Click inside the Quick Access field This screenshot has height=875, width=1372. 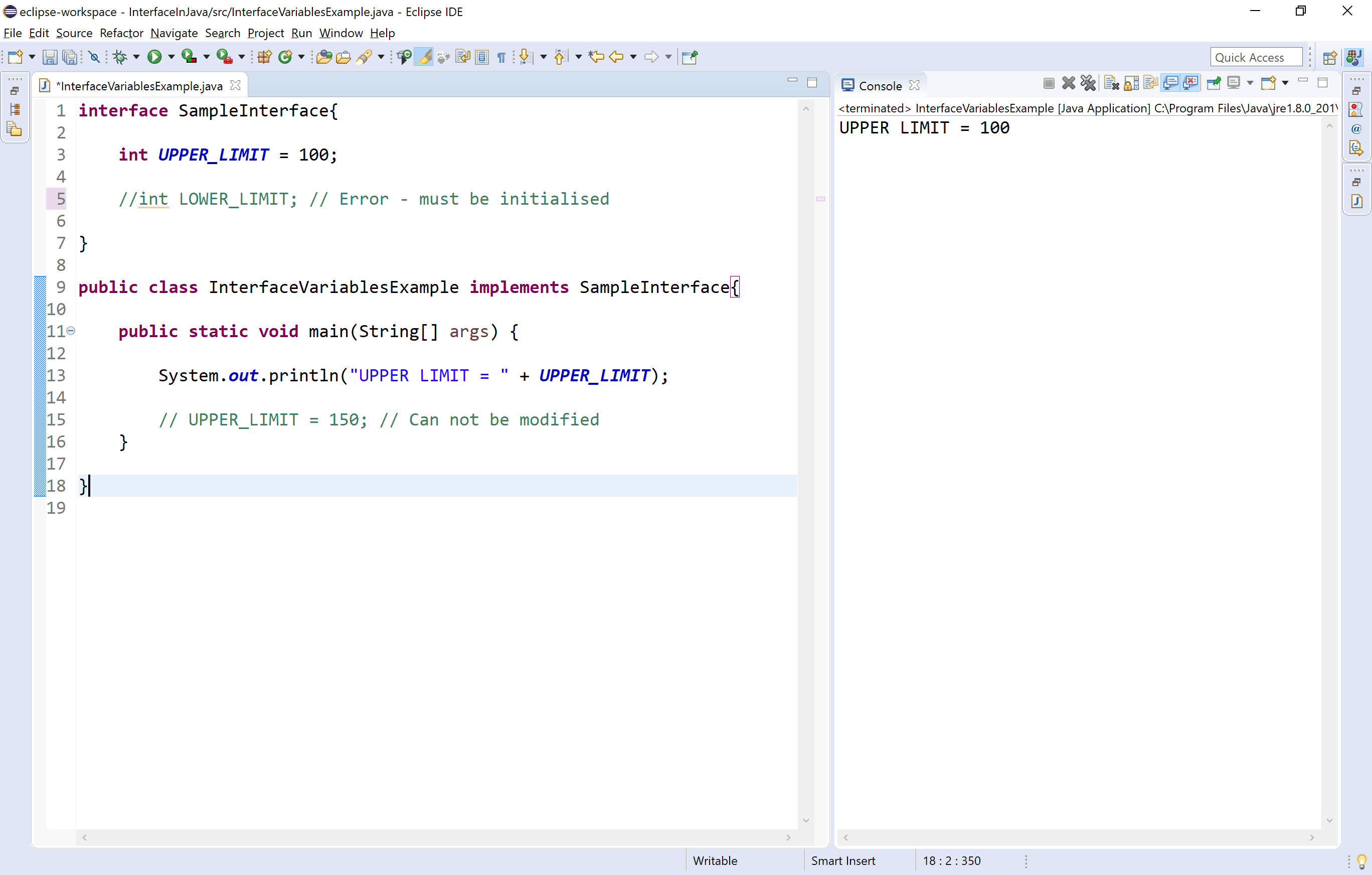[1256, 56]
